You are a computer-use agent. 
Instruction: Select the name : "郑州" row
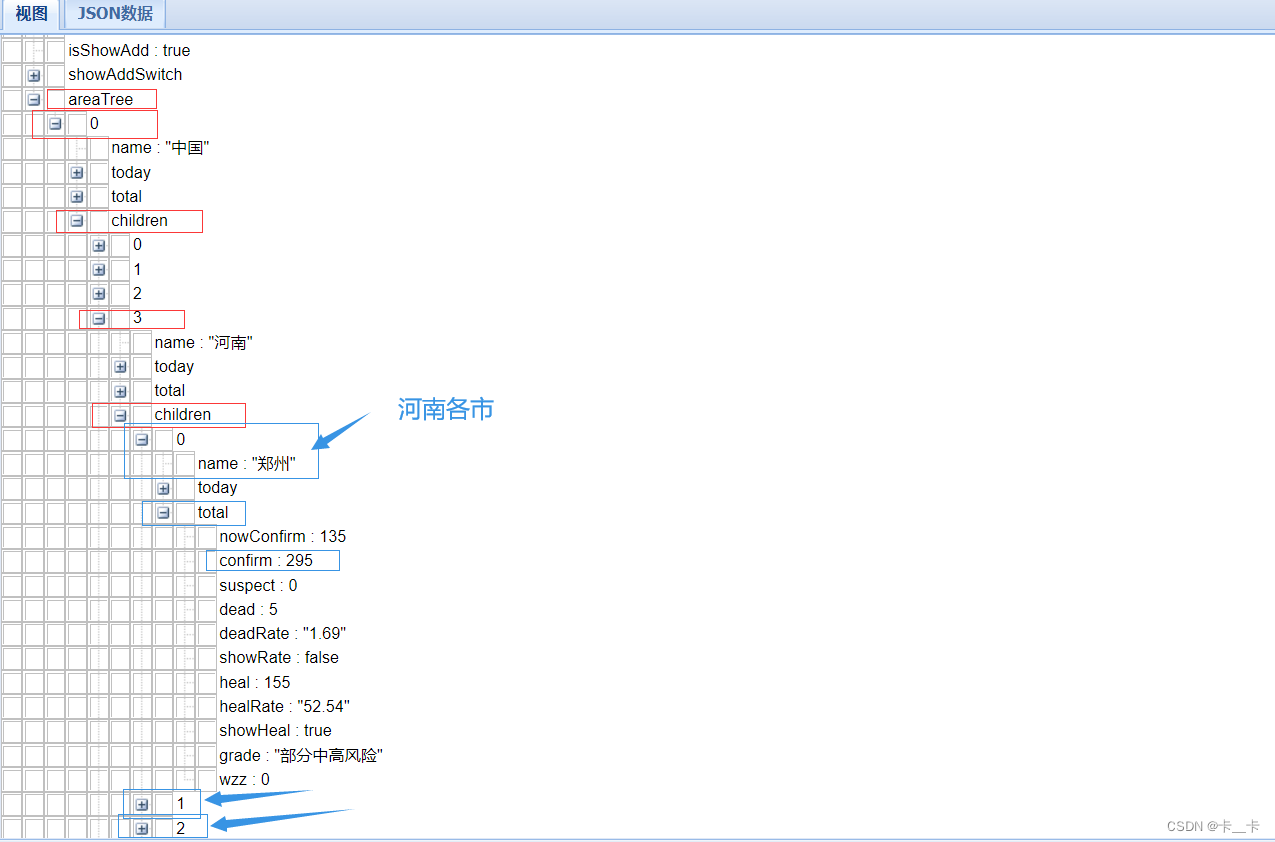tap(247, 464)
